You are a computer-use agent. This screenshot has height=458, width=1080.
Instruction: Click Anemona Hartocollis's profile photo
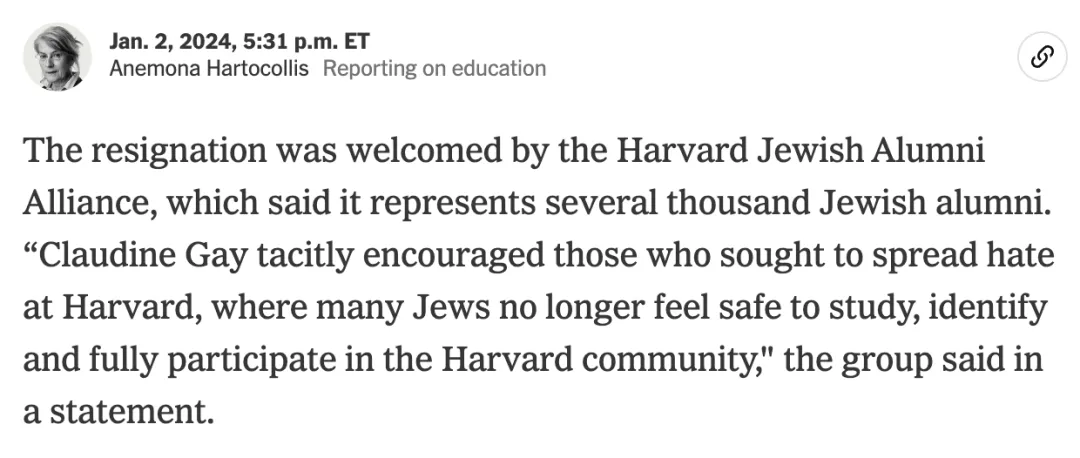click(x=58, y=57)
